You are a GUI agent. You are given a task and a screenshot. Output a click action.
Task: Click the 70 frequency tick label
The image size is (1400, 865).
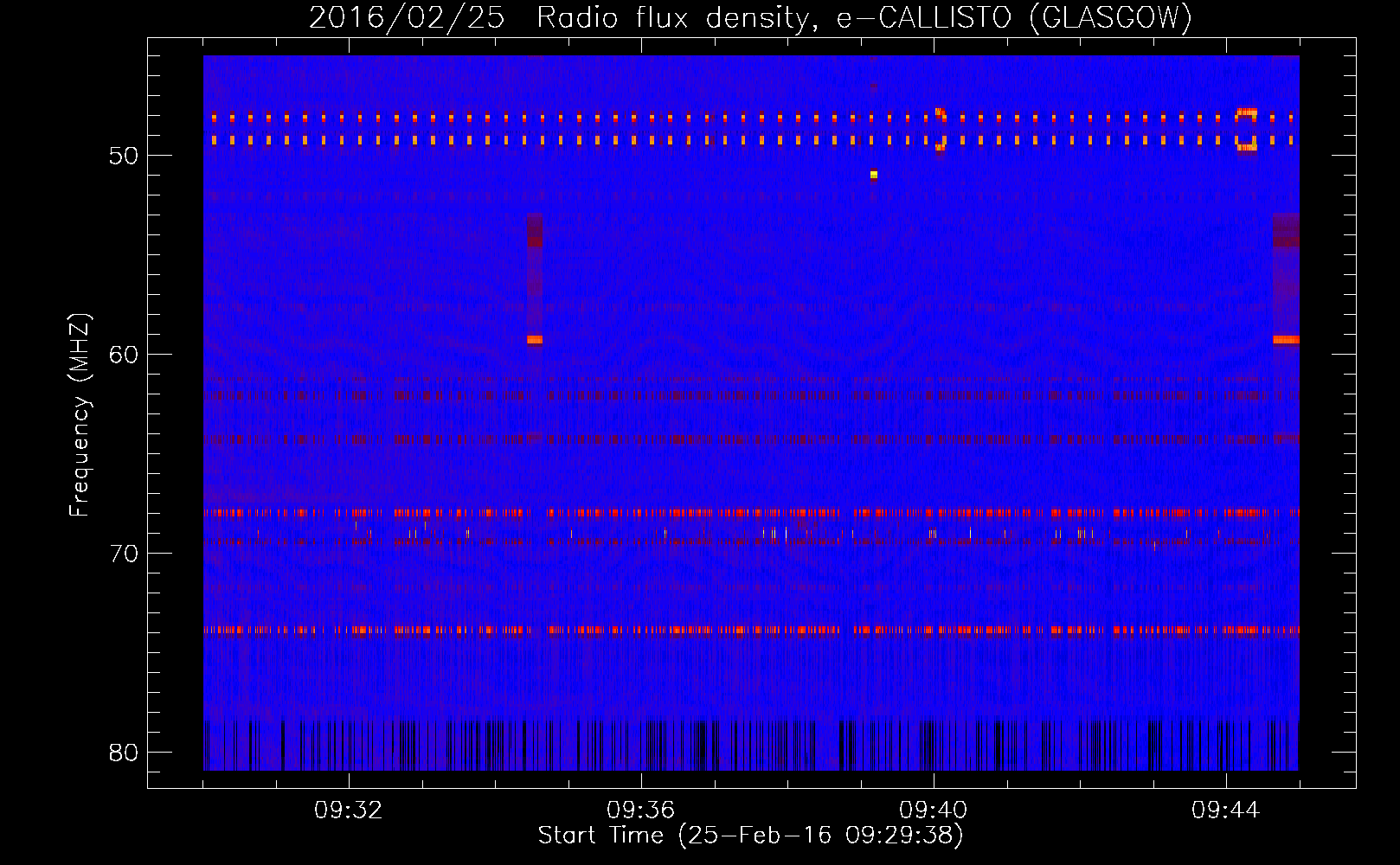click(x=124, y=554)
